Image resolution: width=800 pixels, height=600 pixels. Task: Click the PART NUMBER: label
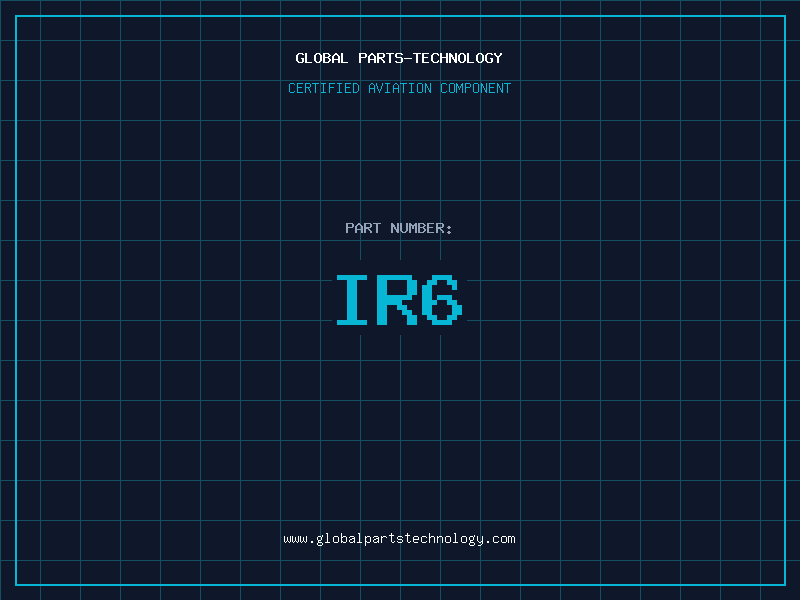pyautogui.click(x=399, y=228)
